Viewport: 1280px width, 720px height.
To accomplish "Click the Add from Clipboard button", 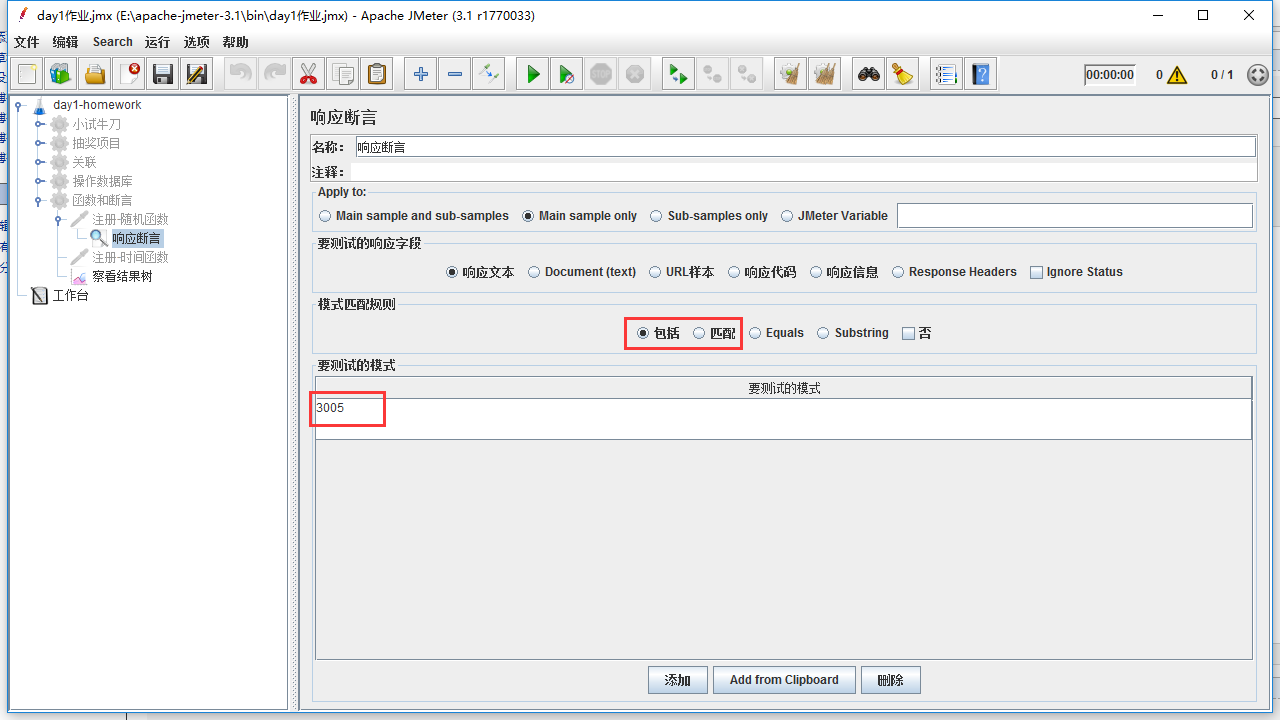I will (x=784, y=680).
